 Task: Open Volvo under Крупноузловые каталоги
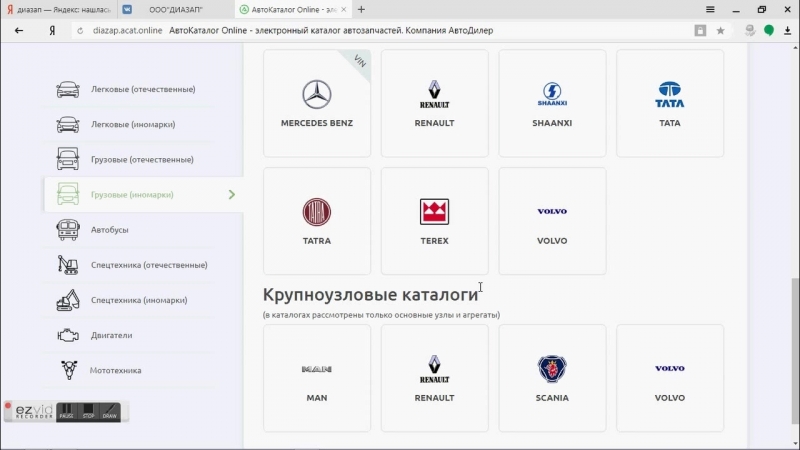(x=669, y=378)
